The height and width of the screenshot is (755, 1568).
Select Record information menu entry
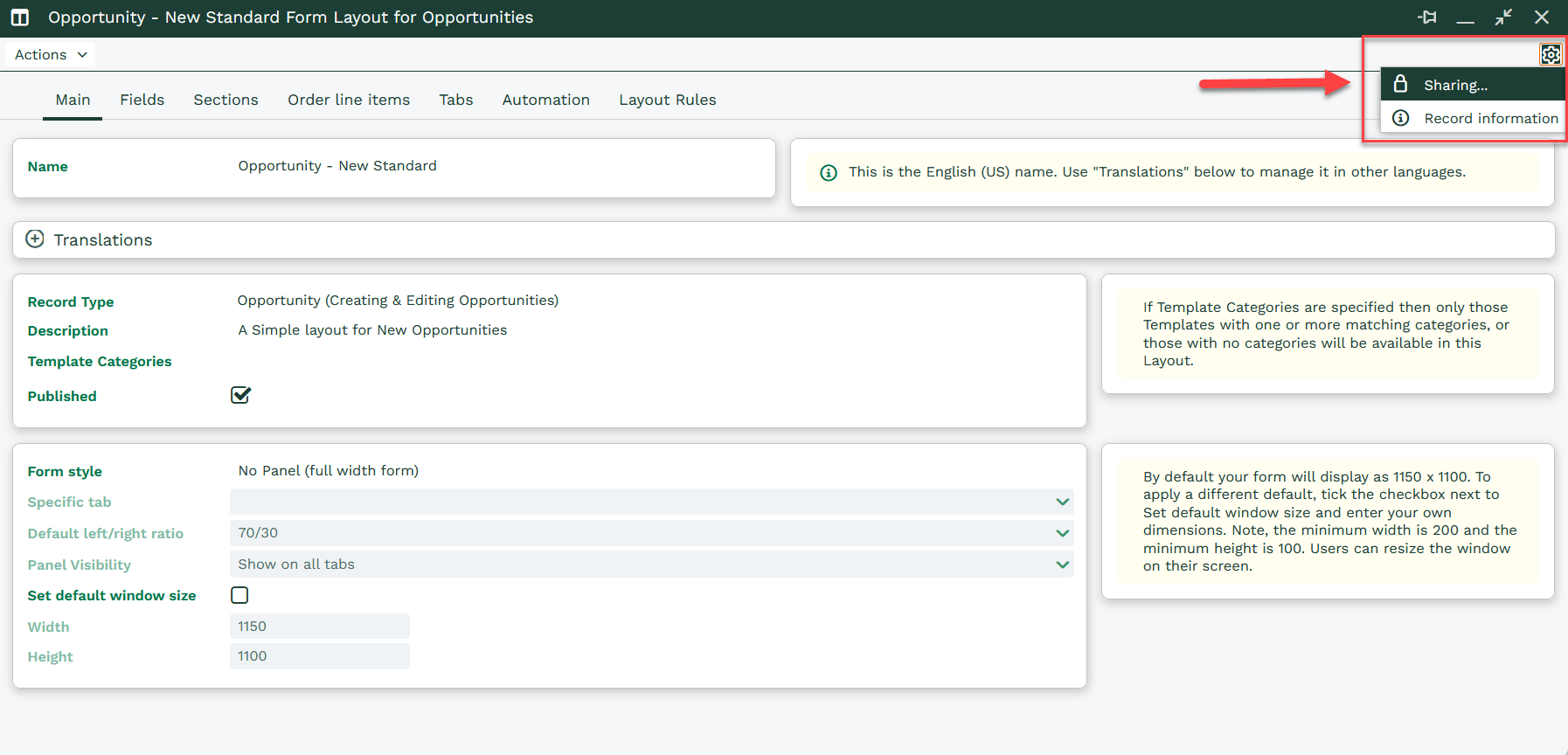(x=1472, y=118)
